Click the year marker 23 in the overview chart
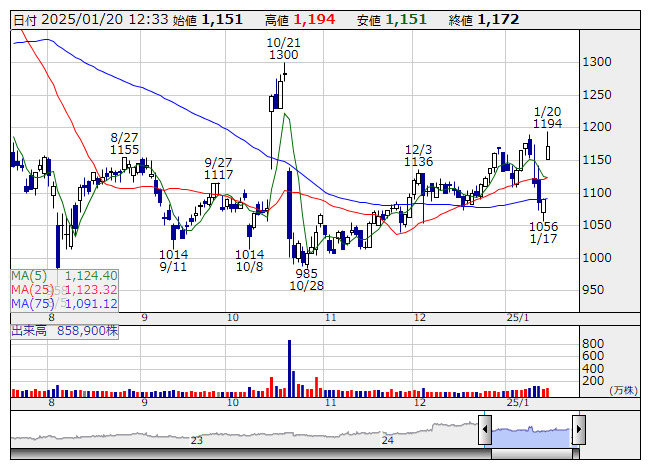653x470 pixels. click(197, 440)
